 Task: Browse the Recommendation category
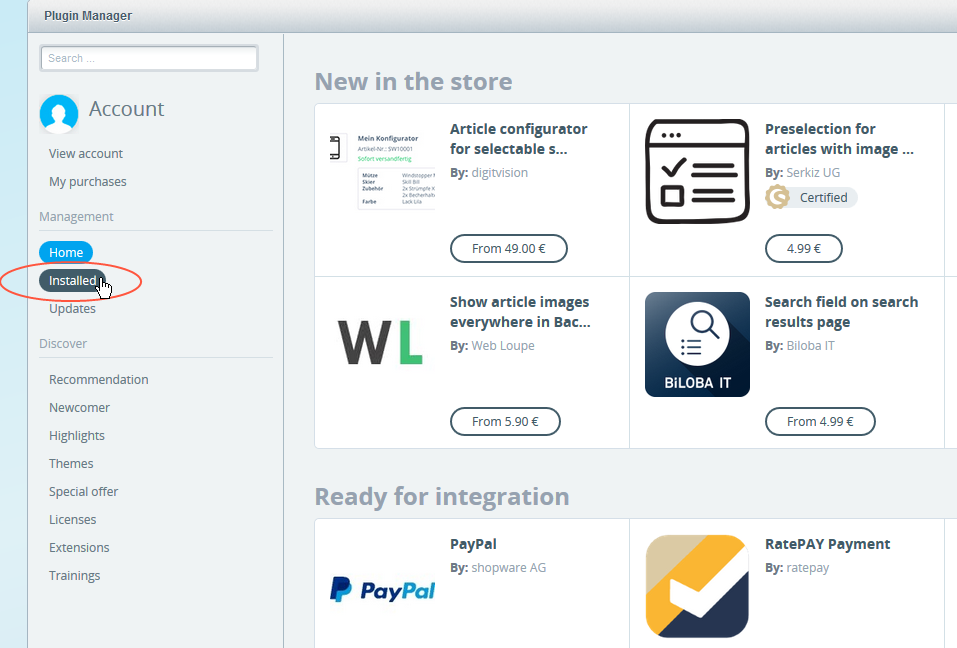pyautogui.click(x=98, y=379)
